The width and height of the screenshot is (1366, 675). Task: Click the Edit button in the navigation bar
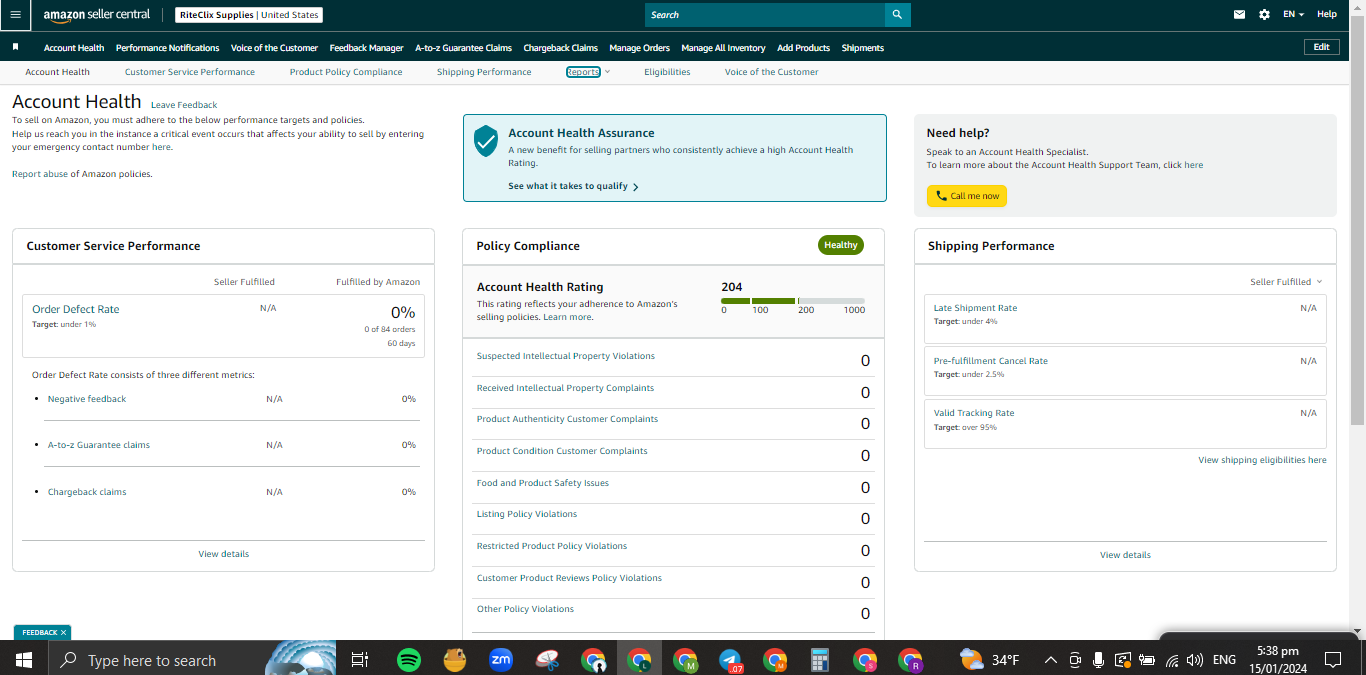point(1322,47)
